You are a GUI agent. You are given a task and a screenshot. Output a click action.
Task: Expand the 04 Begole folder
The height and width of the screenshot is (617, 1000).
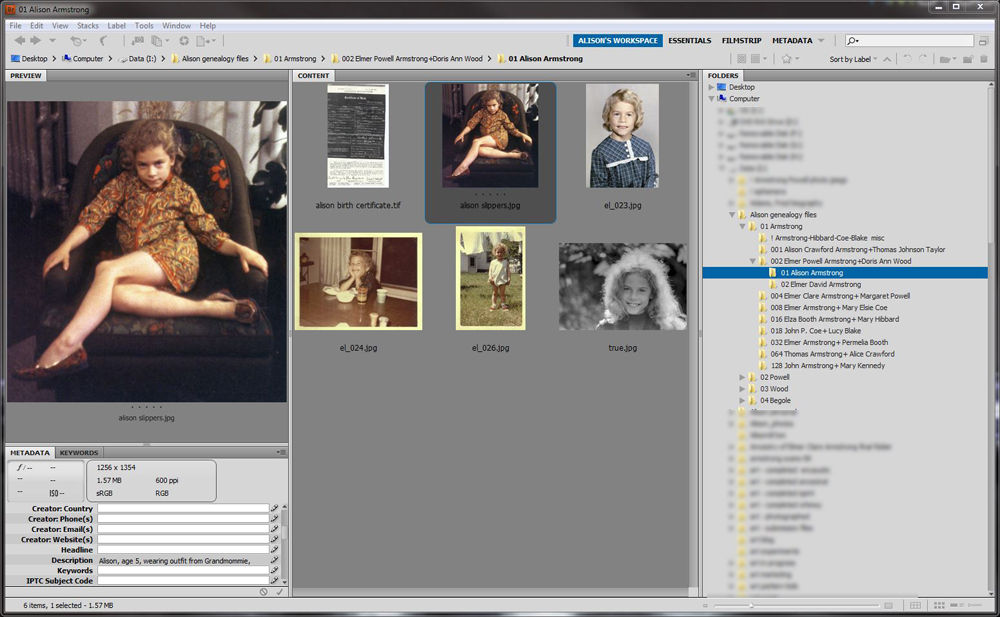742,401
